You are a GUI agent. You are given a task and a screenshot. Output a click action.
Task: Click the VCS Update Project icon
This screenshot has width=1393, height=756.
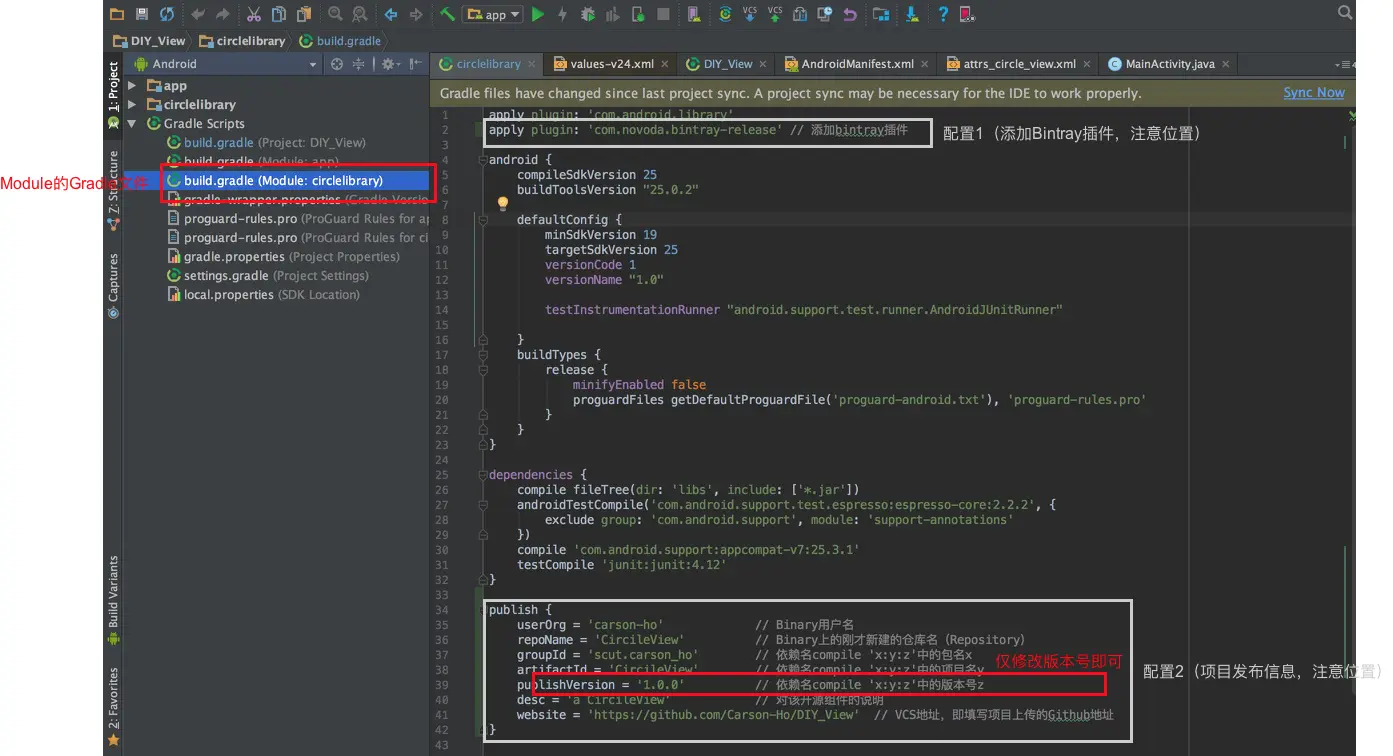pyautogui.click(x=750, y=14)
